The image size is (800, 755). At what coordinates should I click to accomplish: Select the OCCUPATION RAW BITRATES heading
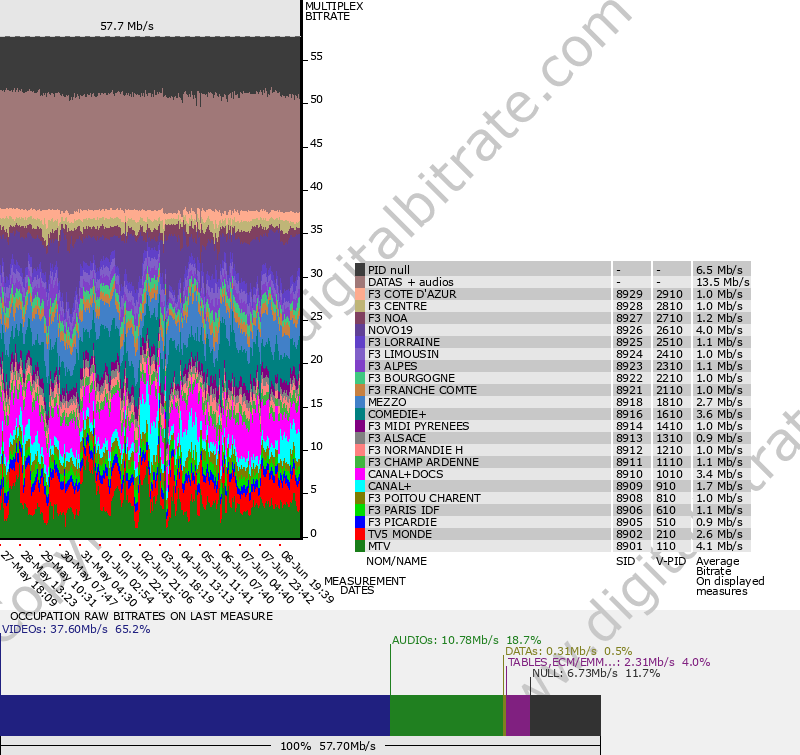pyautogui.click(x=141, y=616)
